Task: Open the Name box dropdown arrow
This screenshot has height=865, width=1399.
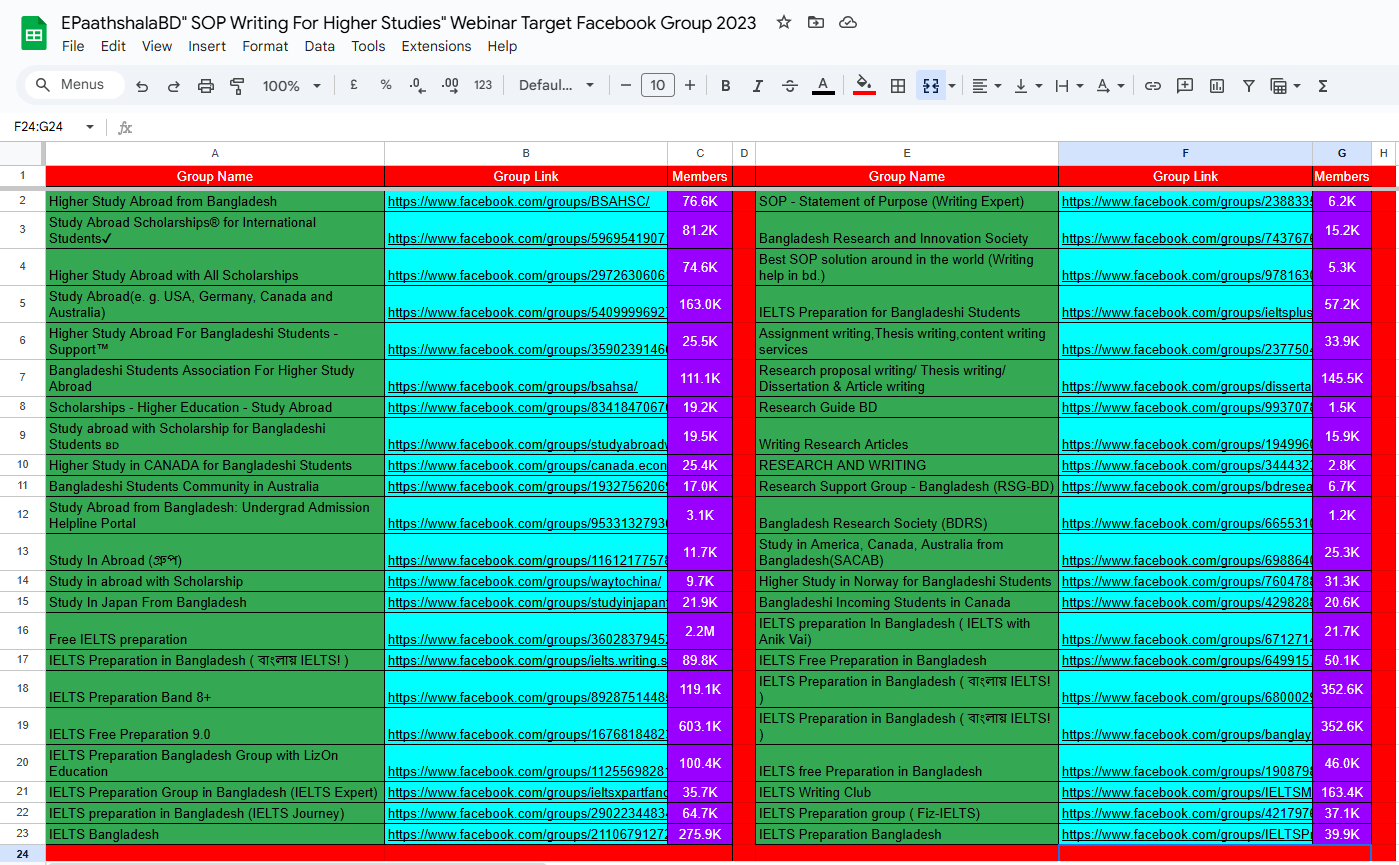Action: tap(90, 127)
